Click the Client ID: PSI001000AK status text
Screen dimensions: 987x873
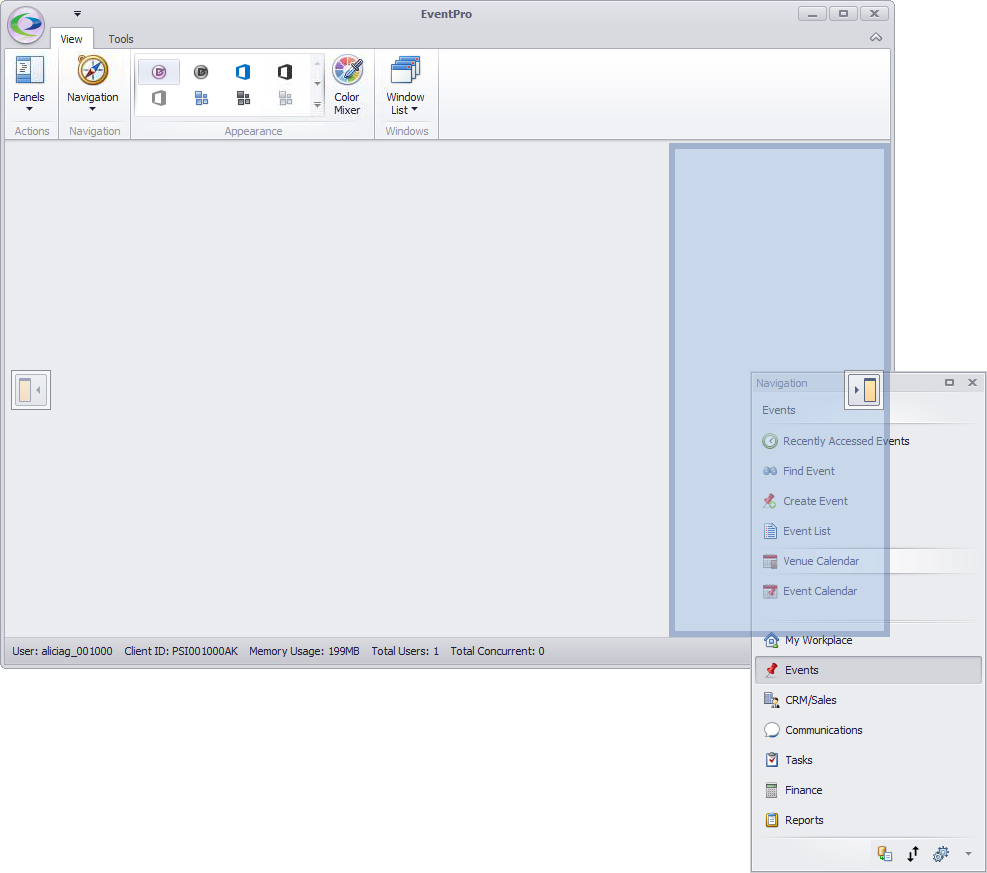(181, 651)
